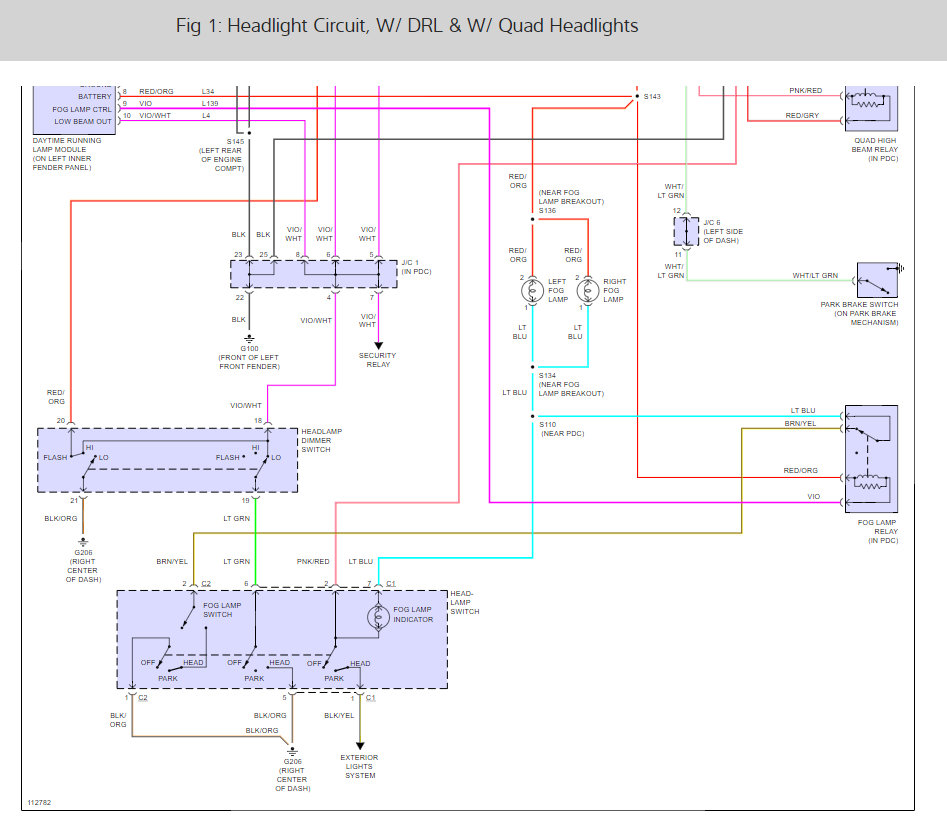Click the arrowhead pointing to Exterior Lights System
This screenshot has height=836, width=947.
pyautogui.click(x=360, y=746)
